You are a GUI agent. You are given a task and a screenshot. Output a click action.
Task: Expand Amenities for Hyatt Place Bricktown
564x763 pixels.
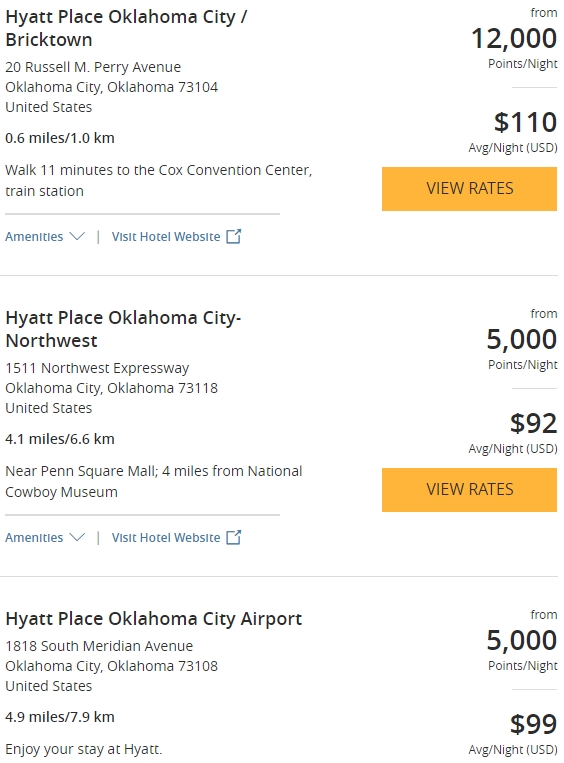coord(45,236)
